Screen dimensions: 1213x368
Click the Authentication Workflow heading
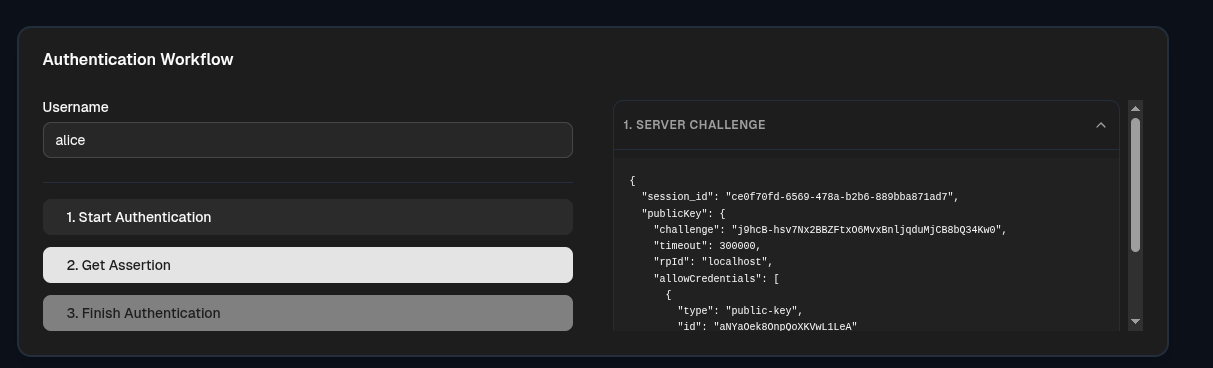coord(138,59)
